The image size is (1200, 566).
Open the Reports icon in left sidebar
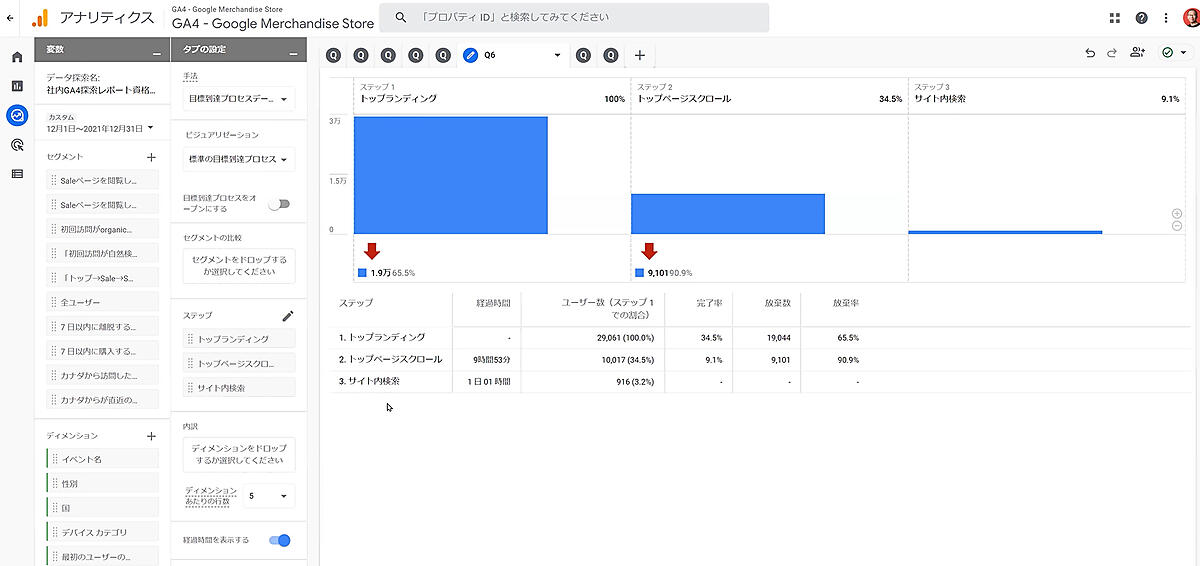pyautogui.click(x=17, y=86)
